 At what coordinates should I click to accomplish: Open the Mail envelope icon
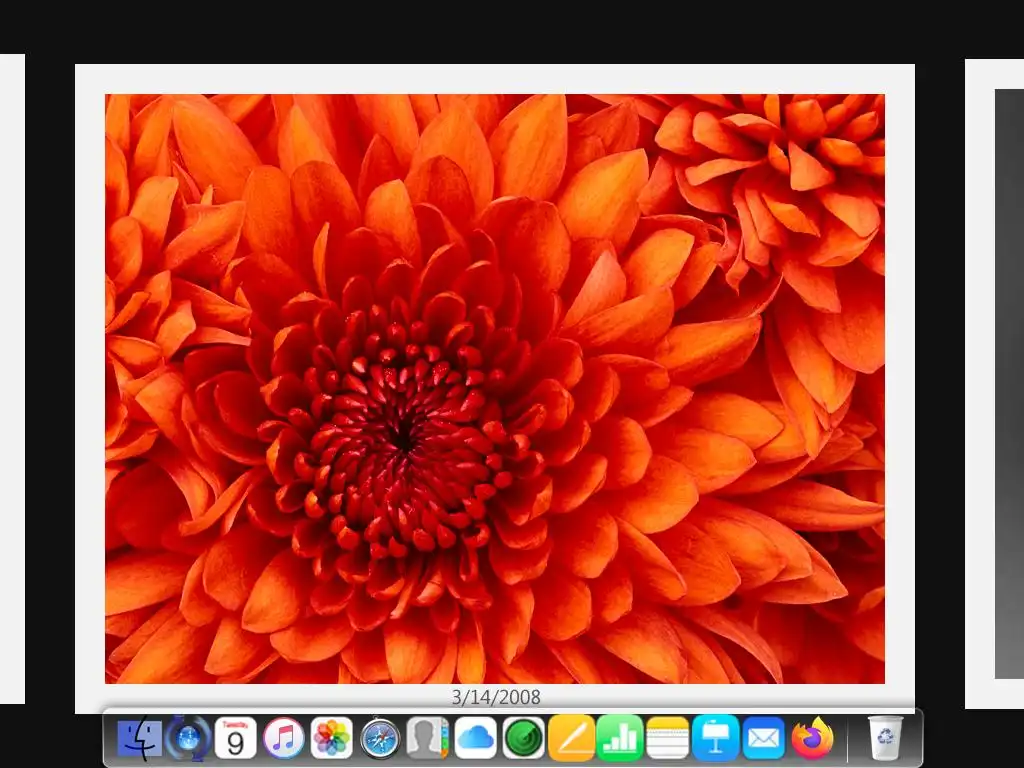[763, 738]
